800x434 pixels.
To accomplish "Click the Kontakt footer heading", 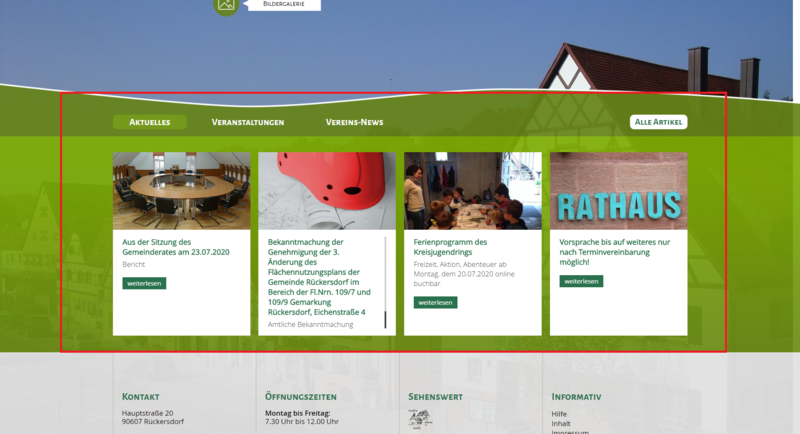I will point(141,397).
